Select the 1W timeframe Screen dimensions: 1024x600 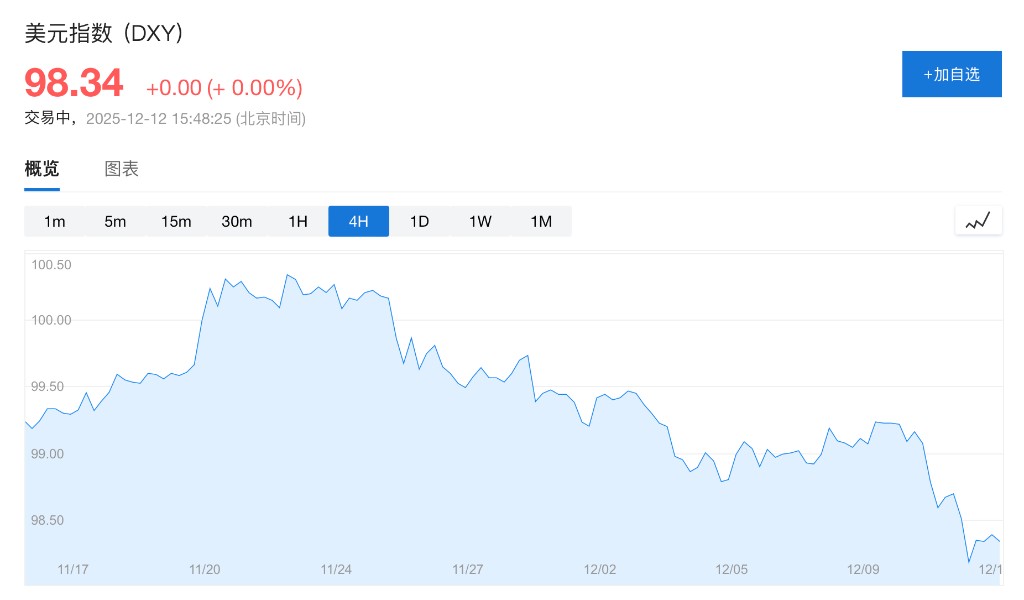click(x=480, y=221)
